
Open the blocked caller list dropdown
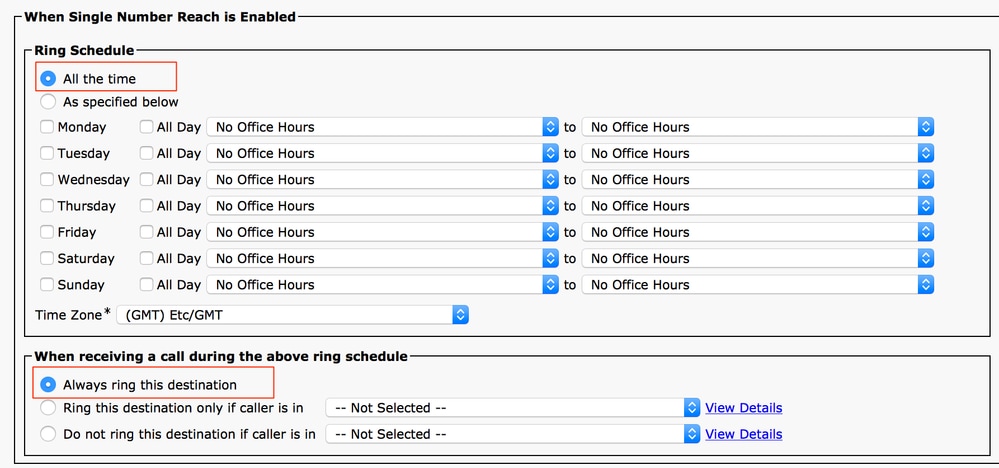point(513,434)
